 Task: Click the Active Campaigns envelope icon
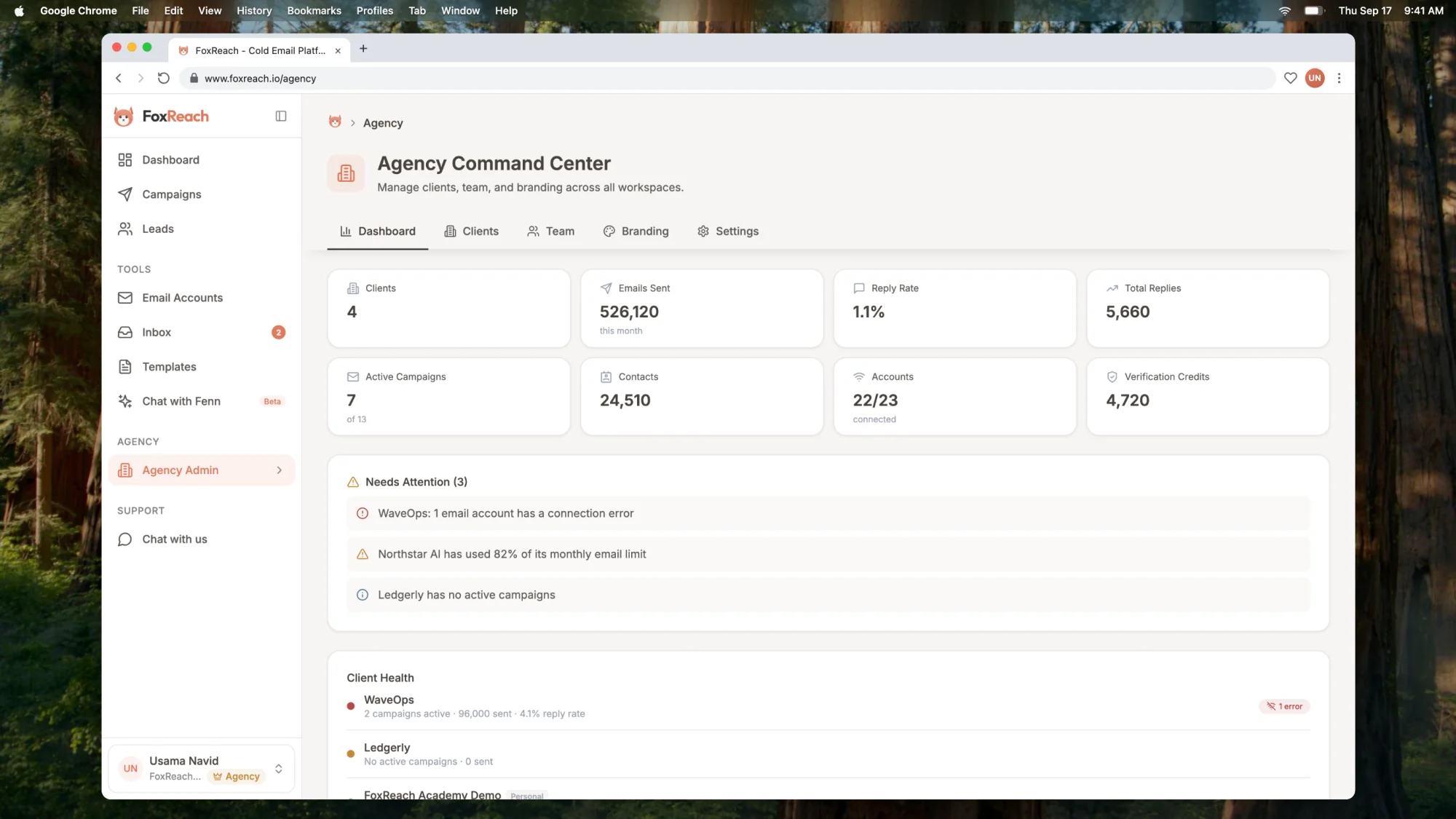353,377
